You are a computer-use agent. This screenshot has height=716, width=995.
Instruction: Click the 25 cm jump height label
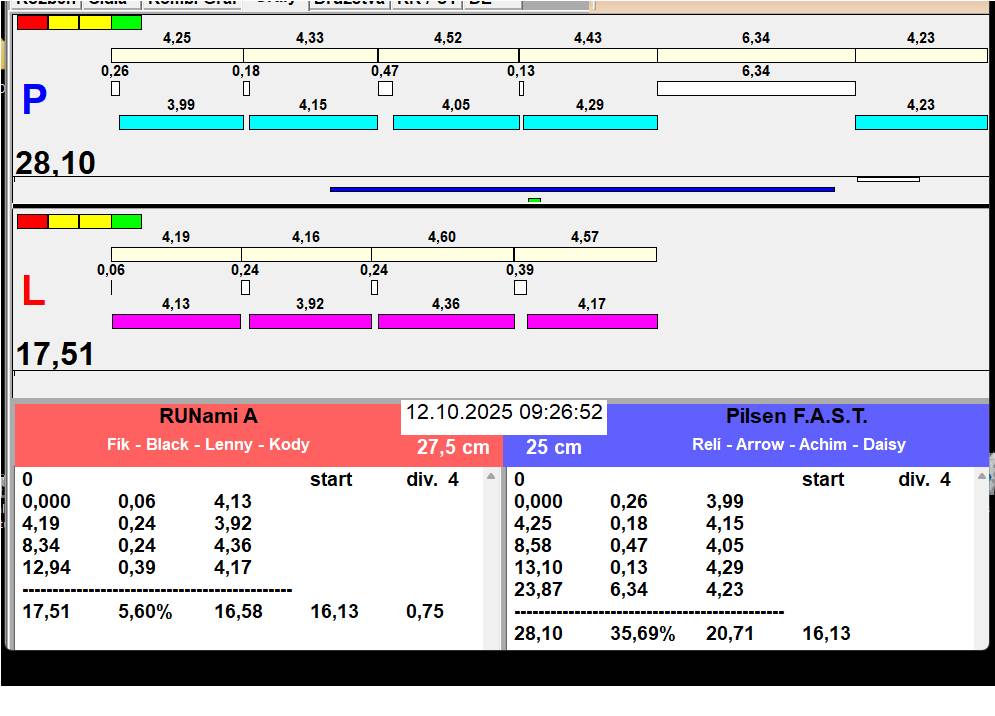click(554, 447)
